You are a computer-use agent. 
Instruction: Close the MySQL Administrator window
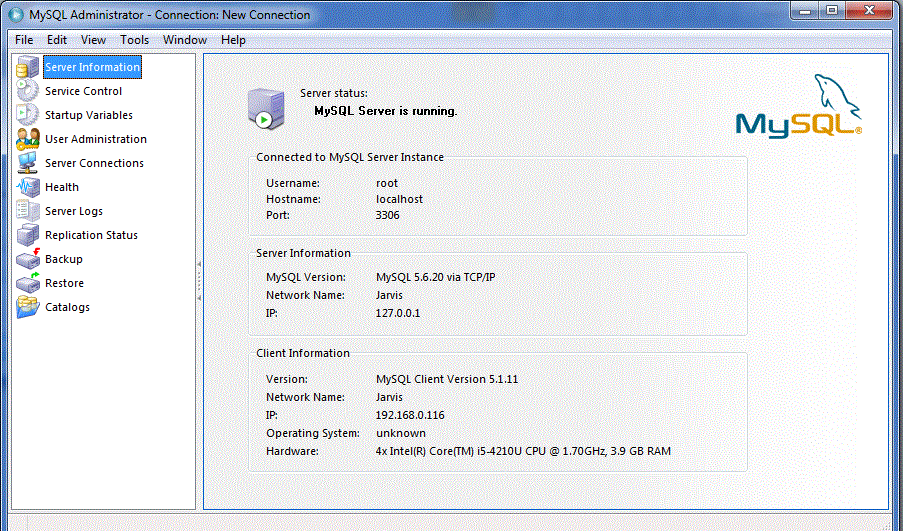pos(870,11)
